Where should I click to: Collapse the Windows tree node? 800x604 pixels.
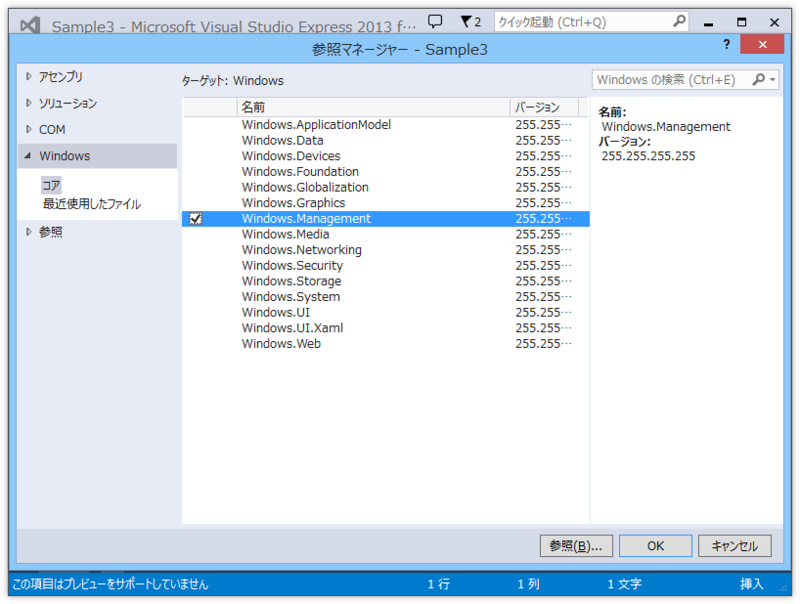pyautogui.click(x=28, y=156)
